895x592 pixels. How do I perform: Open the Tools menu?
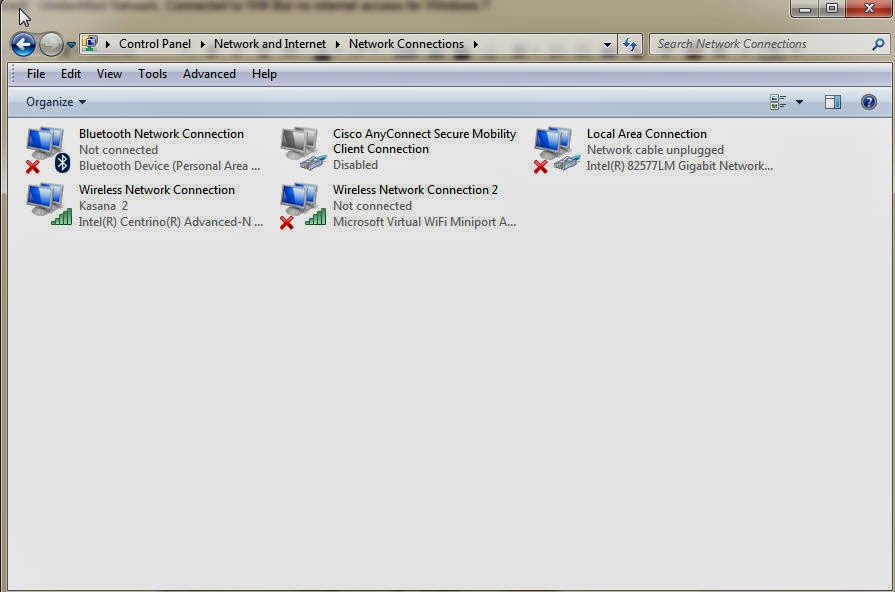152,74
